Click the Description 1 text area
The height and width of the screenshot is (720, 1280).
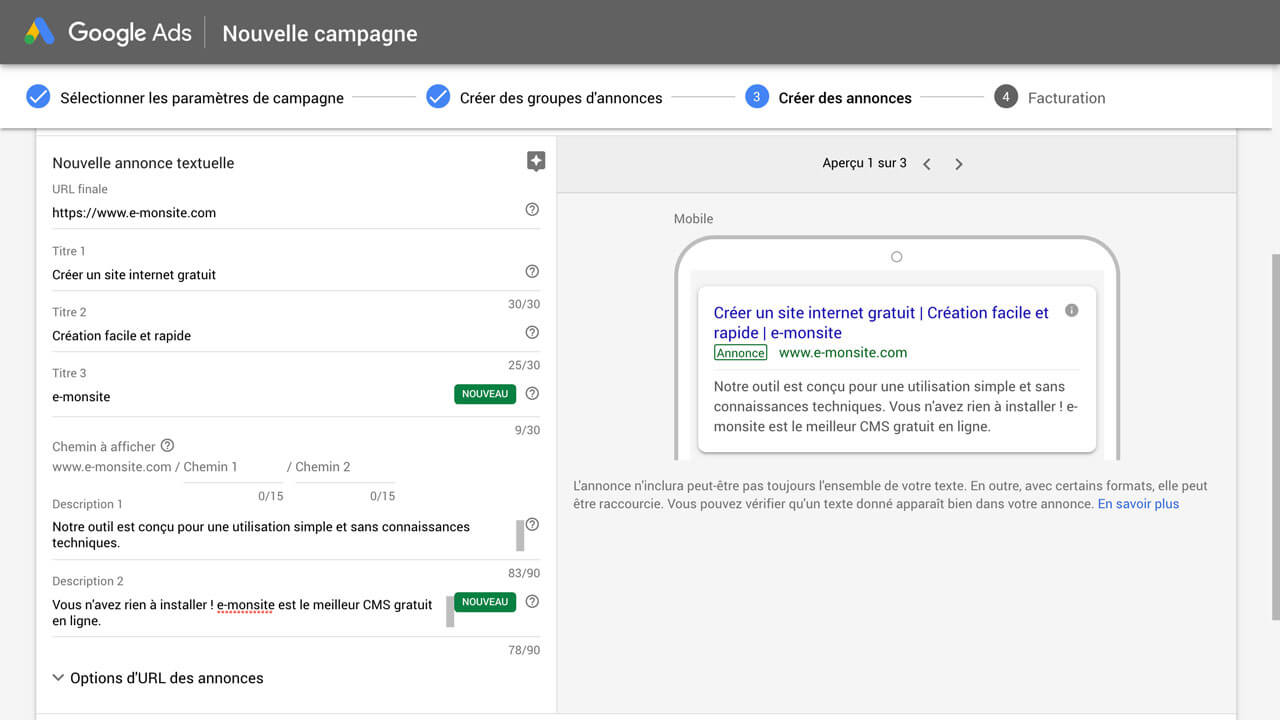coord(282,535)
